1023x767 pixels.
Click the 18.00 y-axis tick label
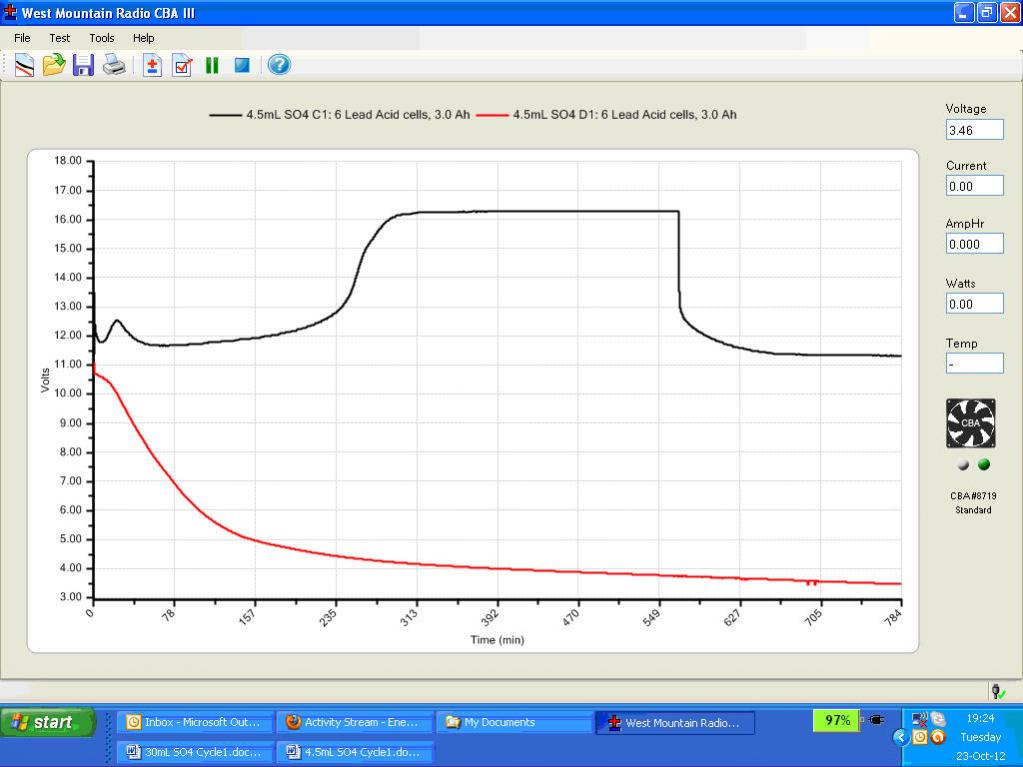pyautogui.click(x=67, y=160)
